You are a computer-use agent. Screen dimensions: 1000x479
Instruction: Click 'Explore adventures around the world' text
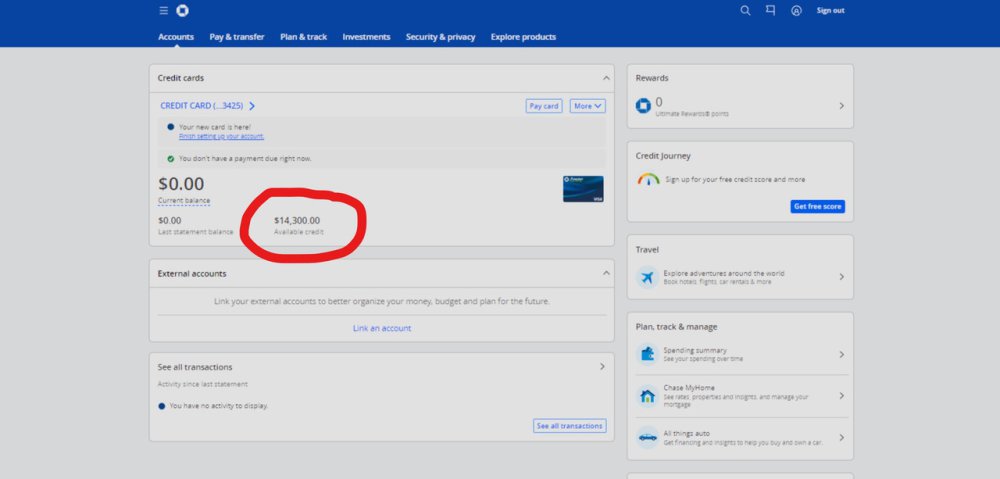pos(724,274)
